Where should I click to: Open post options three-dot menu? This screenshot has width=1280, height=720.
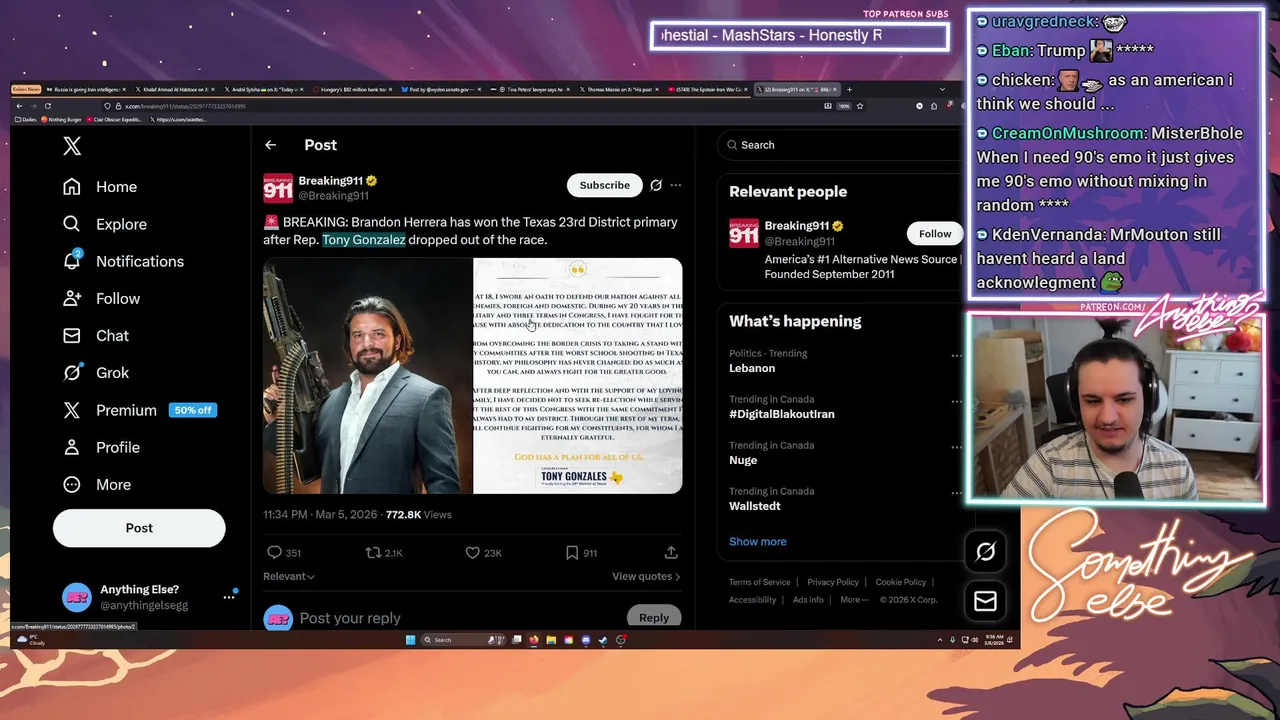676,185
